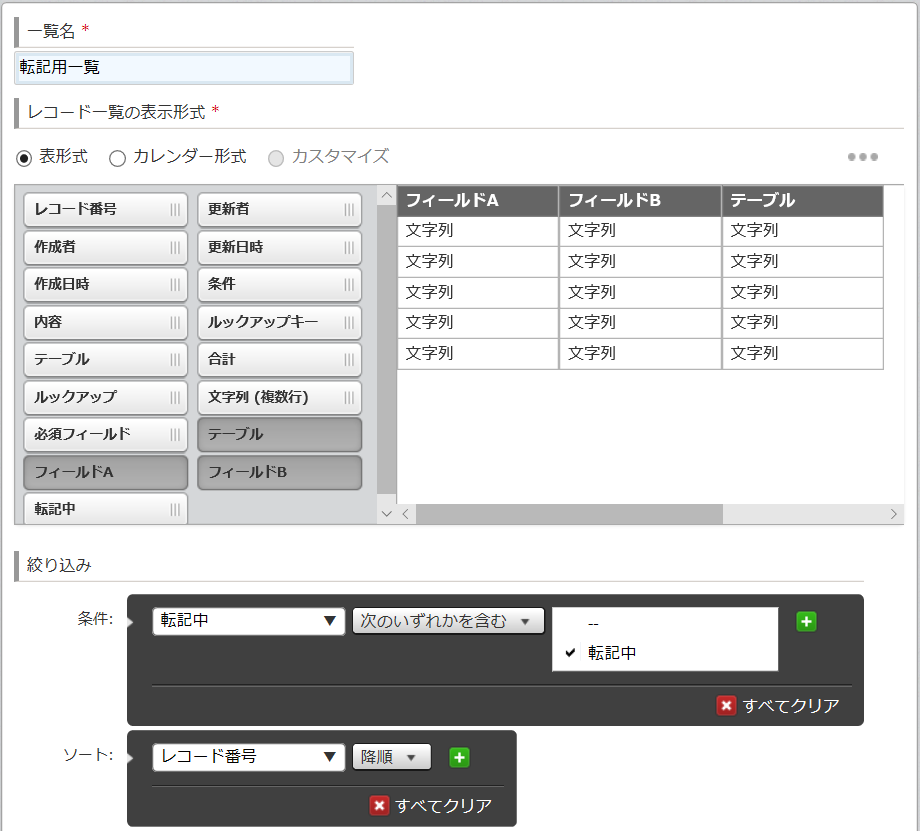Grab the drag handle on ルックアップキー

pos(349,322)
